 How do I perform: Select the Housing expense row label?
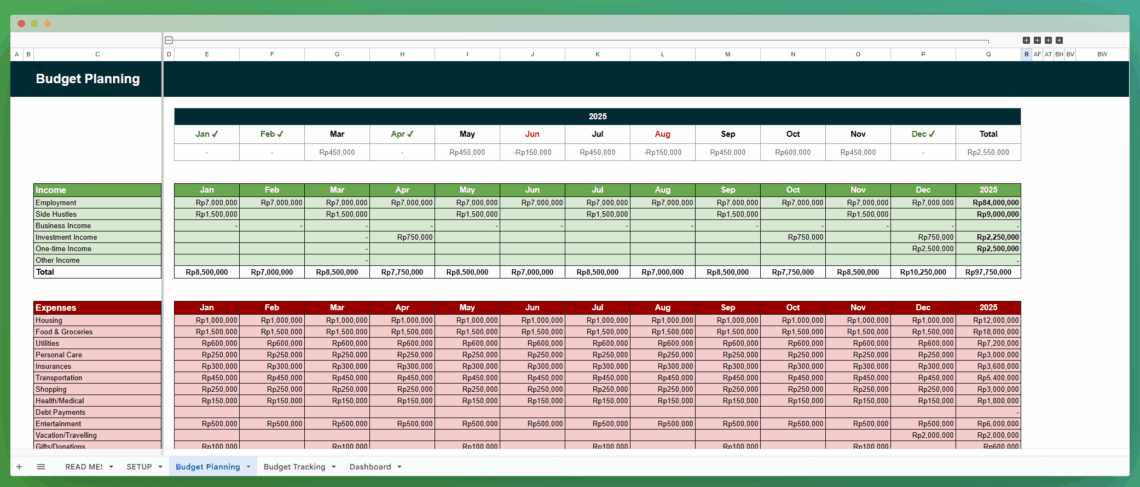[97, 321]
